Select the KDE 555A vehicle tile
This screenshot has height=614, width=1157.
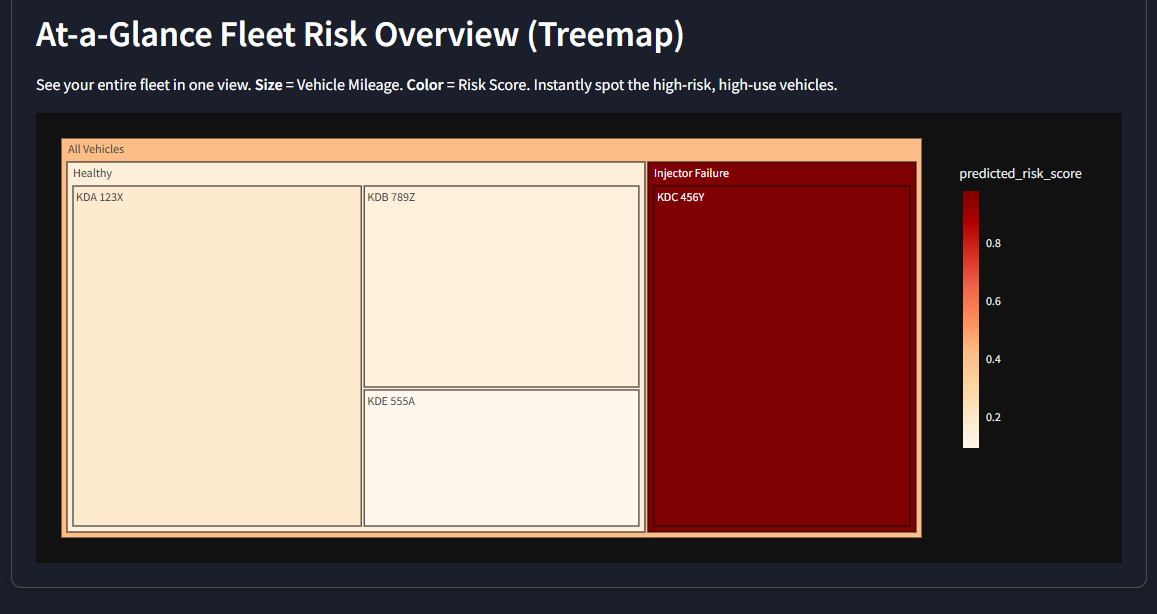click(x=502, y=458)
